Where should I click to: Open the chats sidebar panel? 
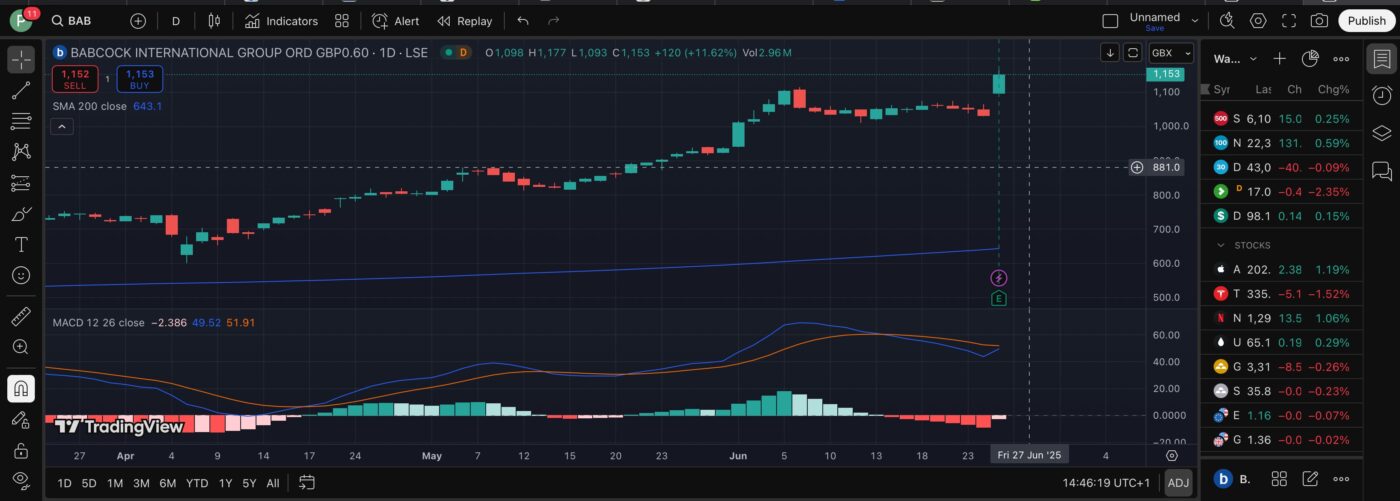pyautogui.click(x=1381, y=171)
